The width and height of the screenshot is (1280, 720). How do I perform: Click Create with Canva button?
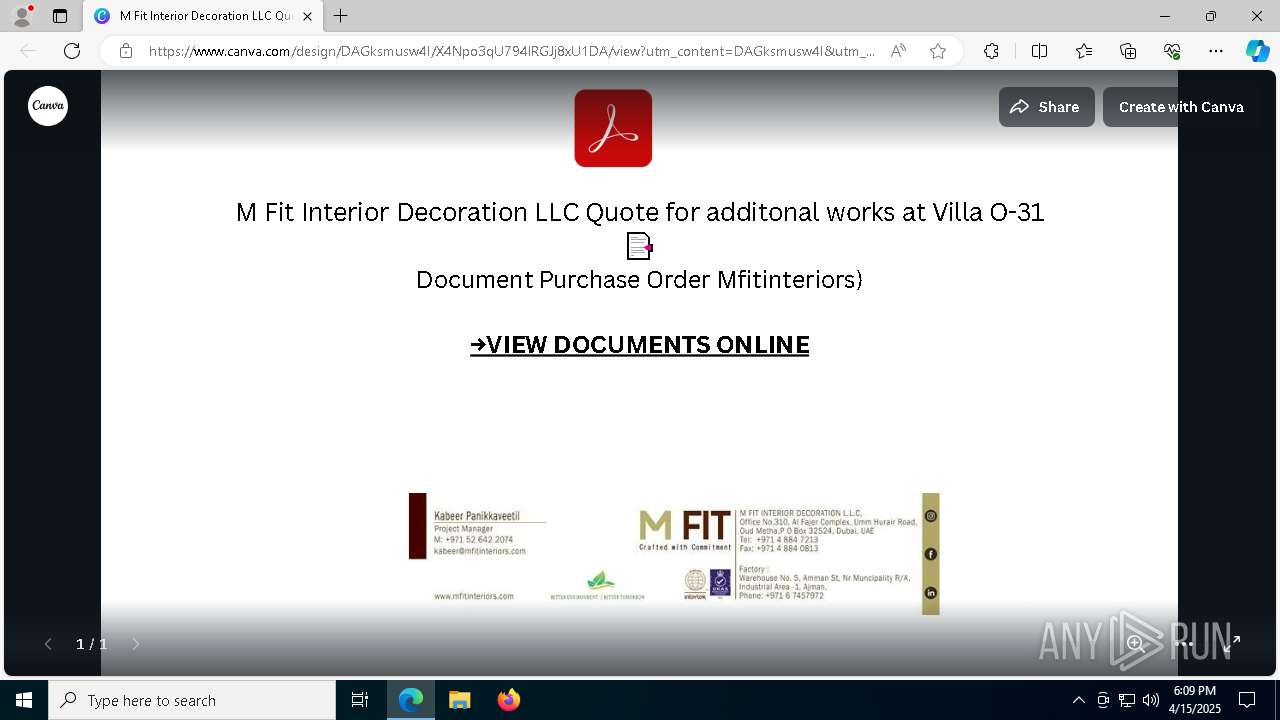click(1181, 107)
